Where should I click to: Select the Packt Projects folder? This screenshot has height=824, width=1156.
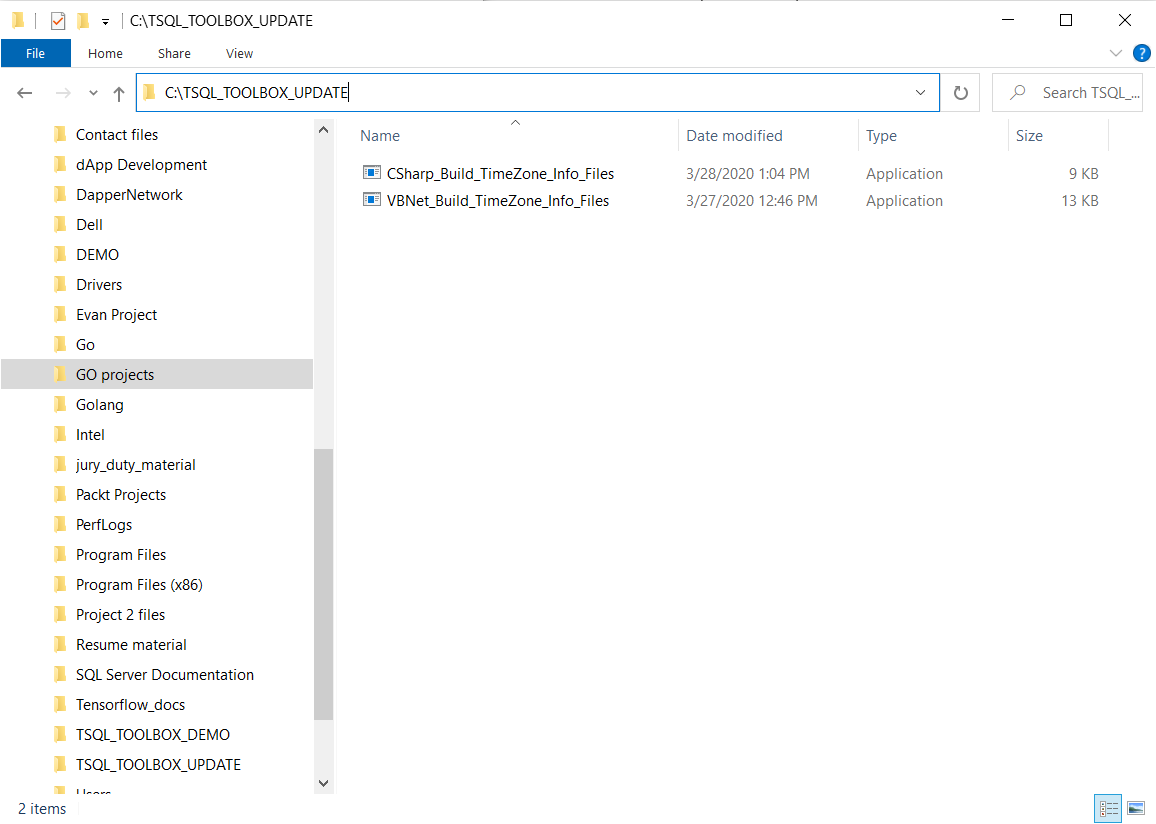[121, 495]
